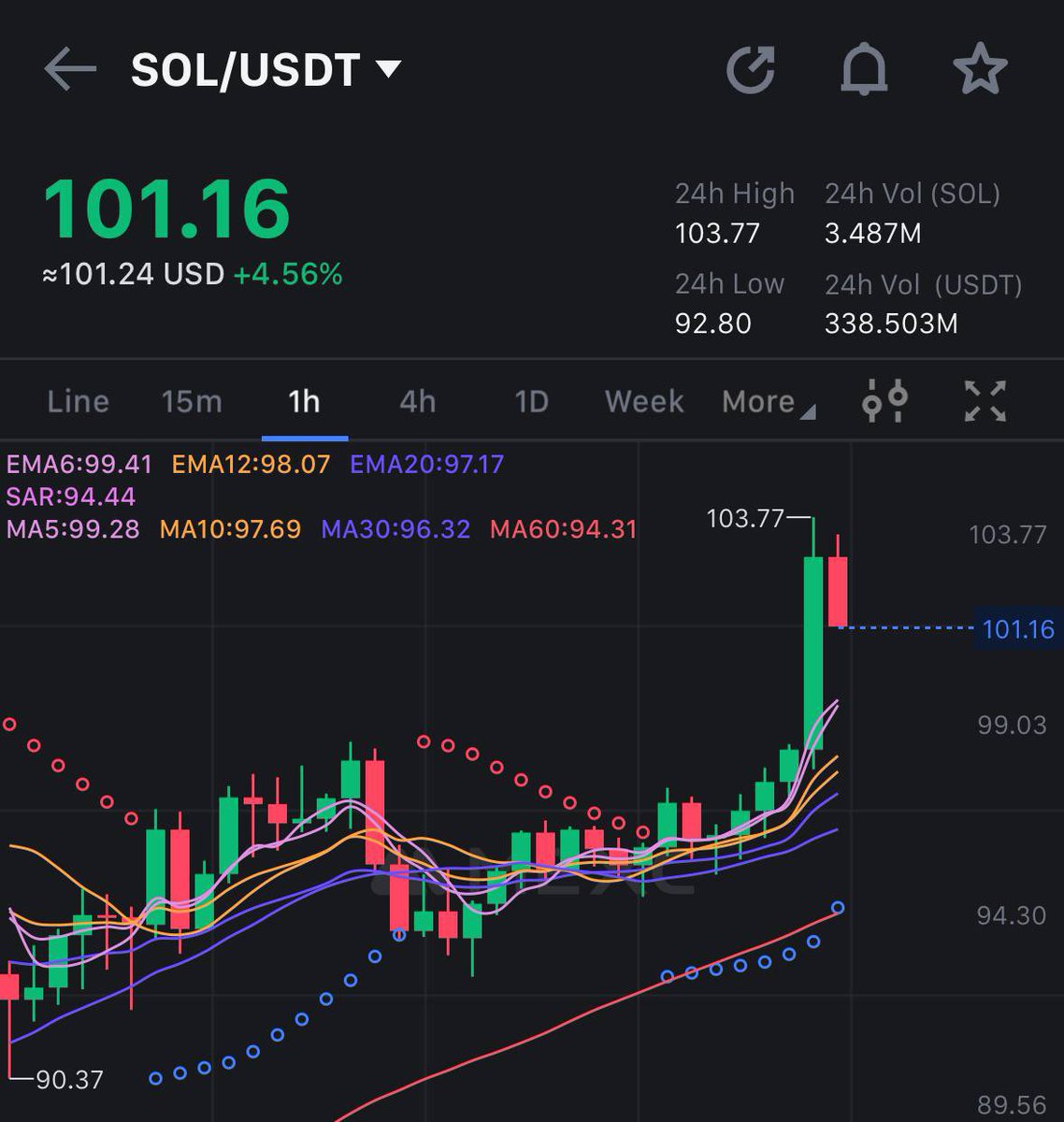
Task: Click the +4.56% change value
Action: [x=288, y=275]
